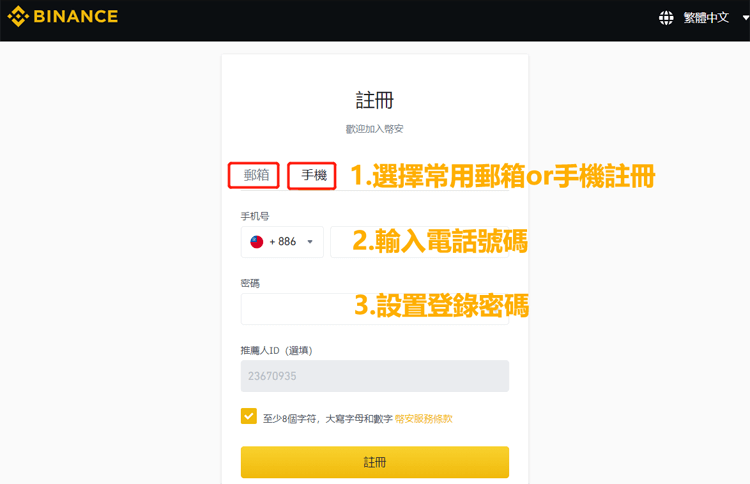Click the 歡迎加入幣安 subtitle text
This screenshot has width=750, height=484.
coord(375,129)
